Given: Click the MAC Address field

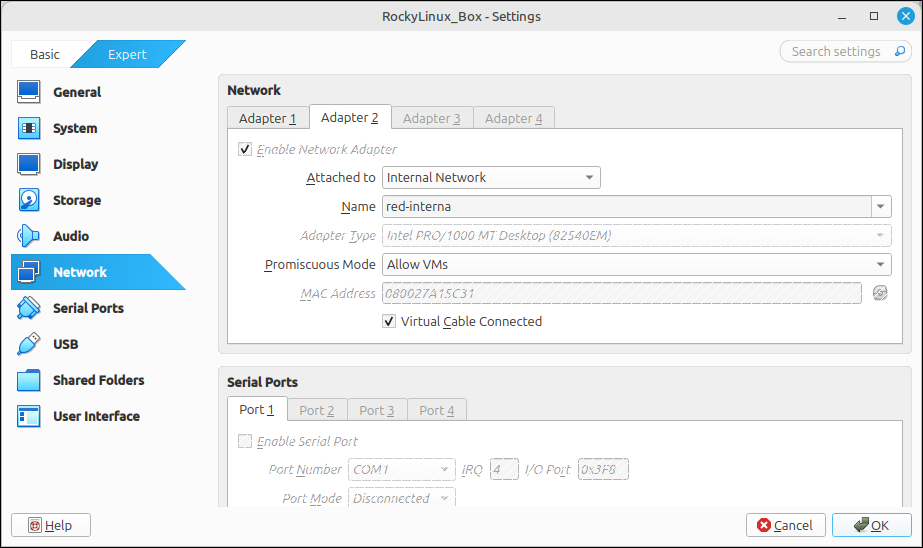Looking at the screenshot, I should click(622, 293).
